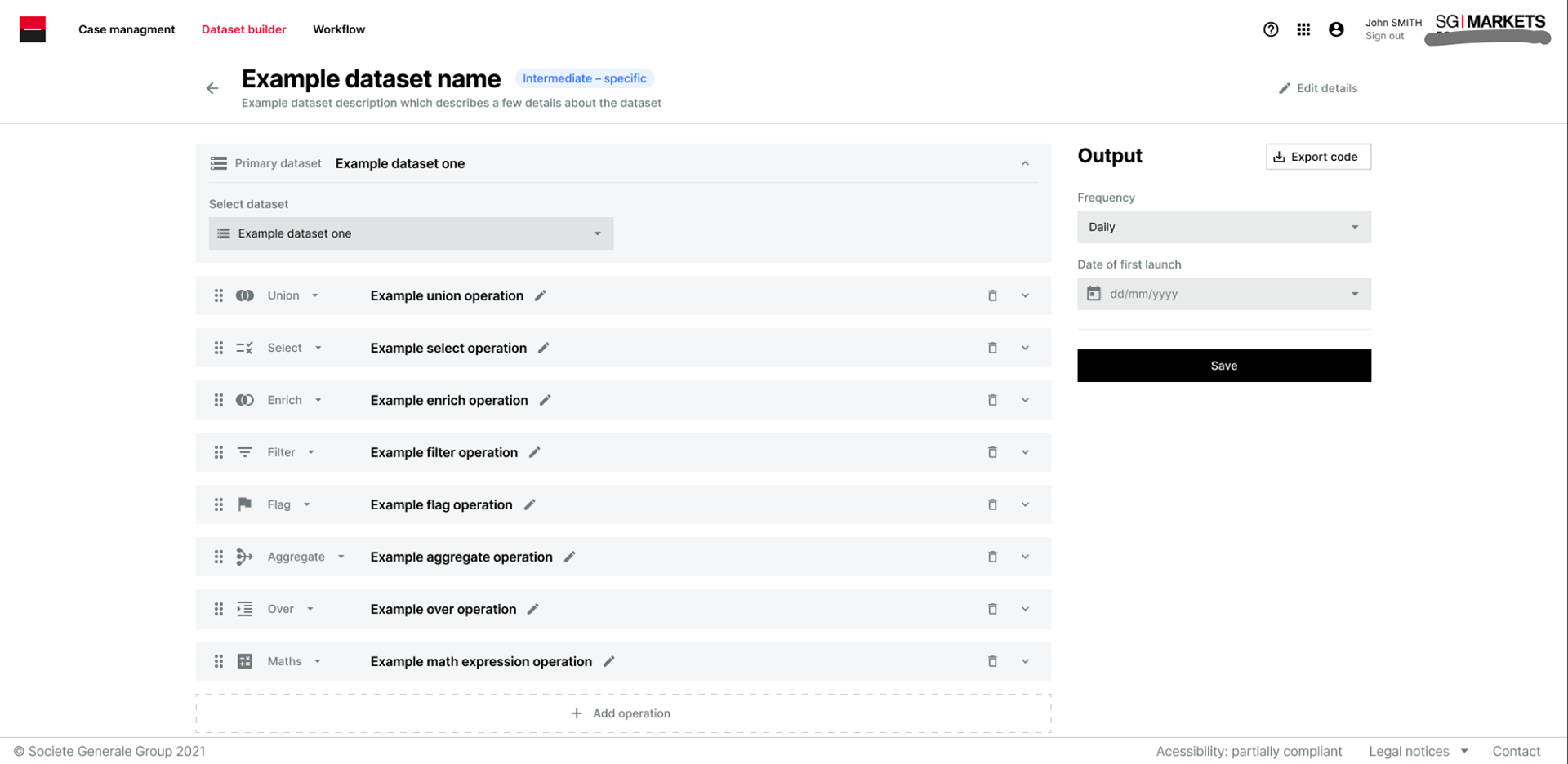The height and width of the screenshot is (764, 1568).
Task: Open the Contact footer link
Action: click(x=1516, y=751)
